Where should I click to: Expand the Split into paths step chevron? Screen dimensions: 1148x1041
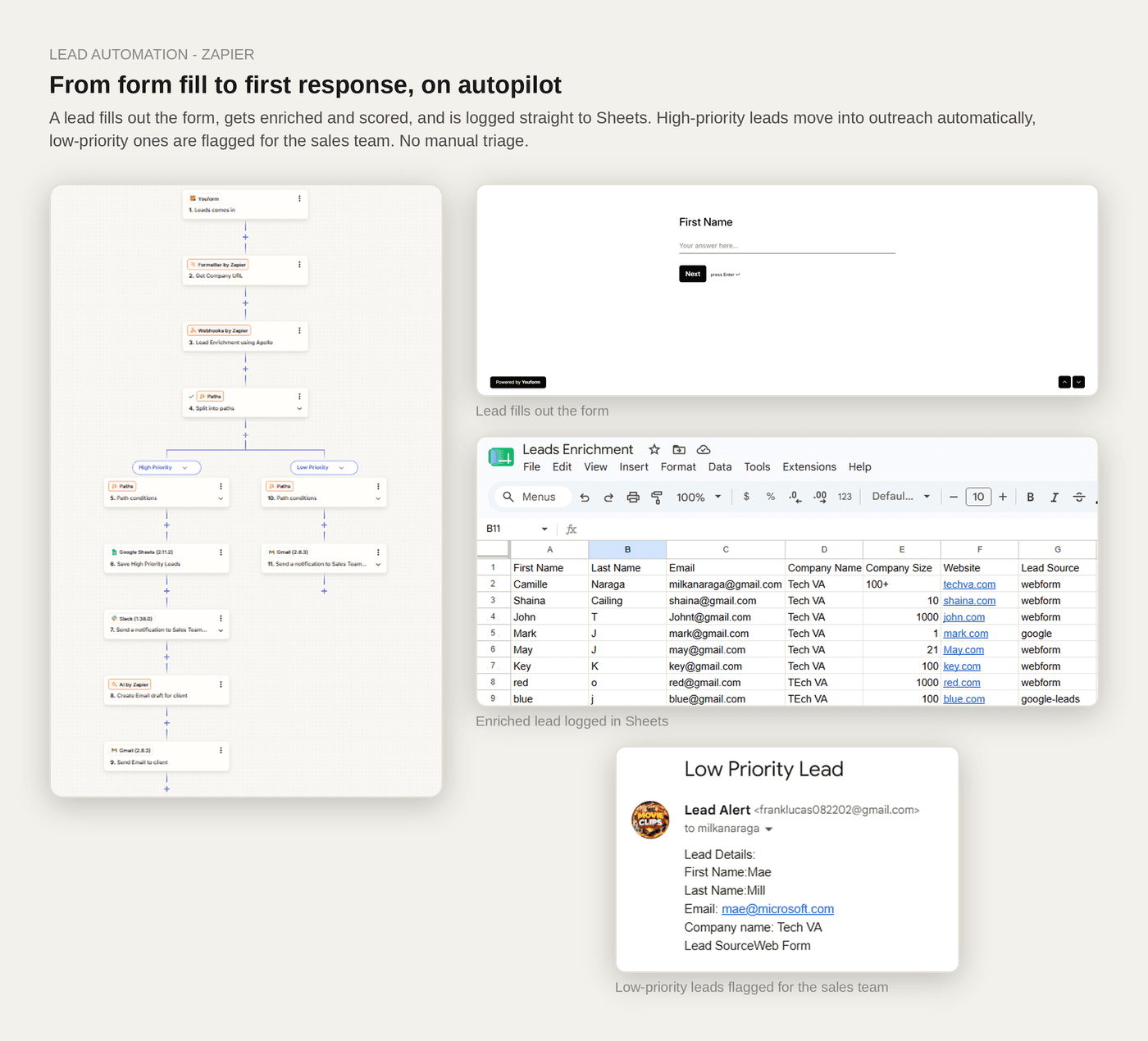point(299,408)
